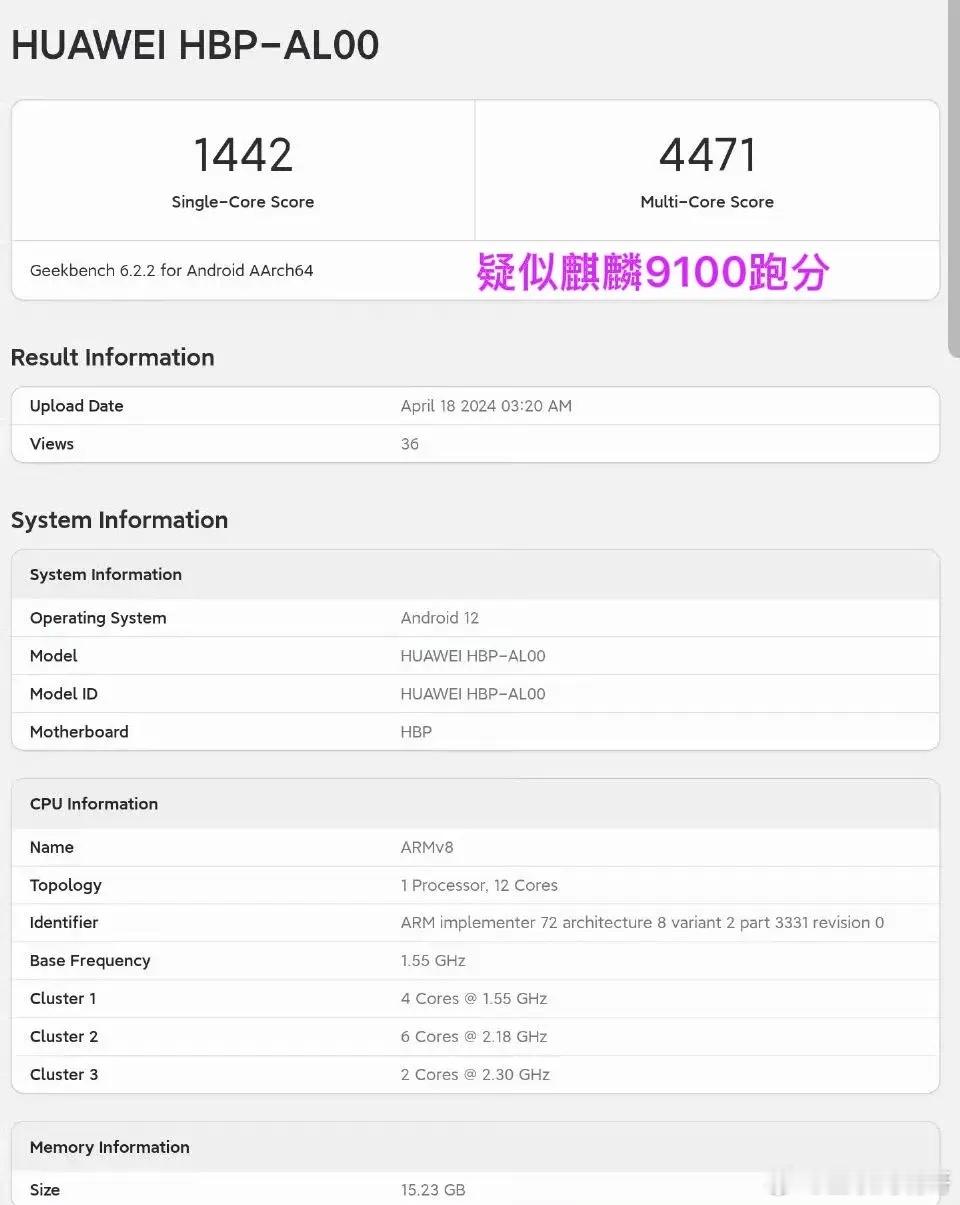The height and width of the screenshot is (1205, 960).
Task: Click the 1 Processor, 12 Cores value
Action: coord(479,885)
